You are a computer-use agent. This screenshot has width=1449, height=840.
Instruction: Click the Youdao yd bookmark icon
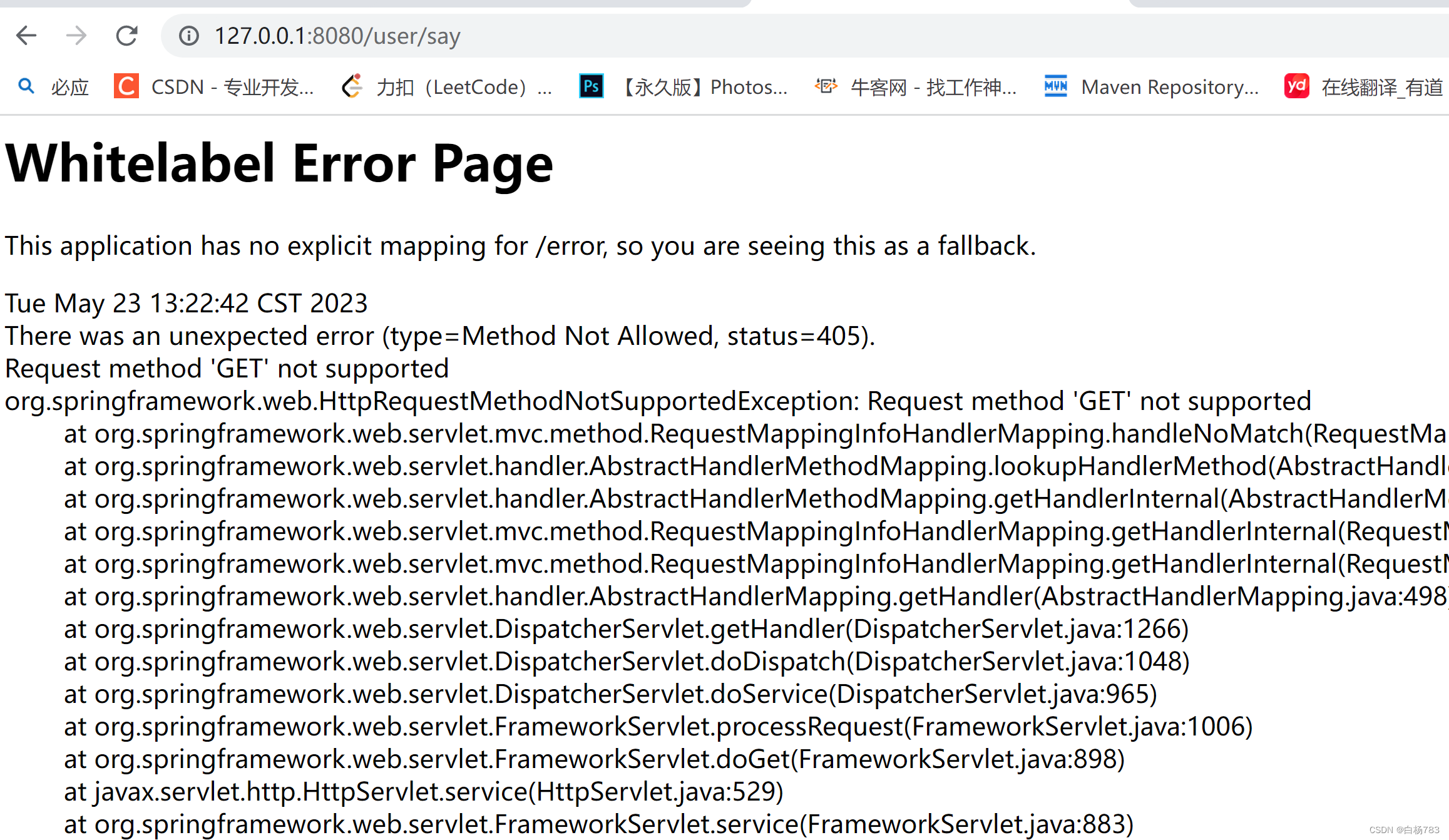pyautogui.click(x=1296, y=86)
